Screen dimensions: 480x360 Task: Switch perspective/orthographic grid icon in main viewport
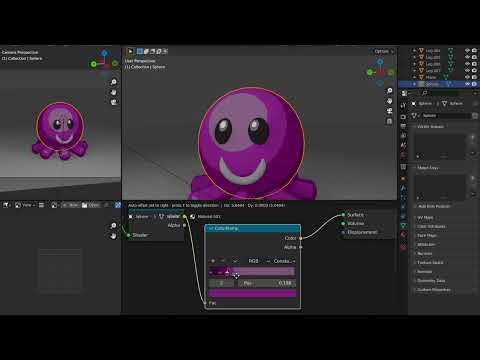click(x=389, y=121)
